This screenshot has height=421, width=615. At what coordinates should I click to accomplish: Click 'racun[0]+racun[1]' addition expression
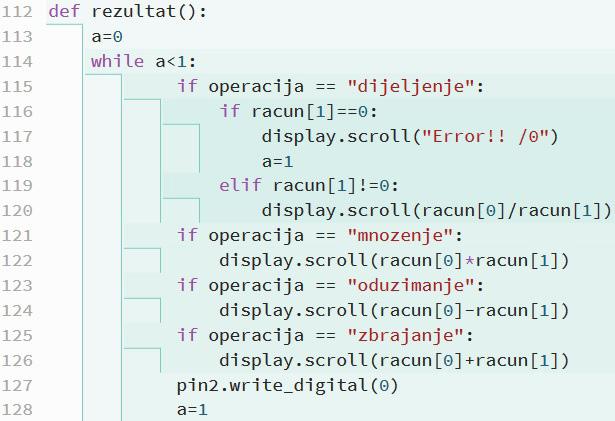tap(468, 361)
